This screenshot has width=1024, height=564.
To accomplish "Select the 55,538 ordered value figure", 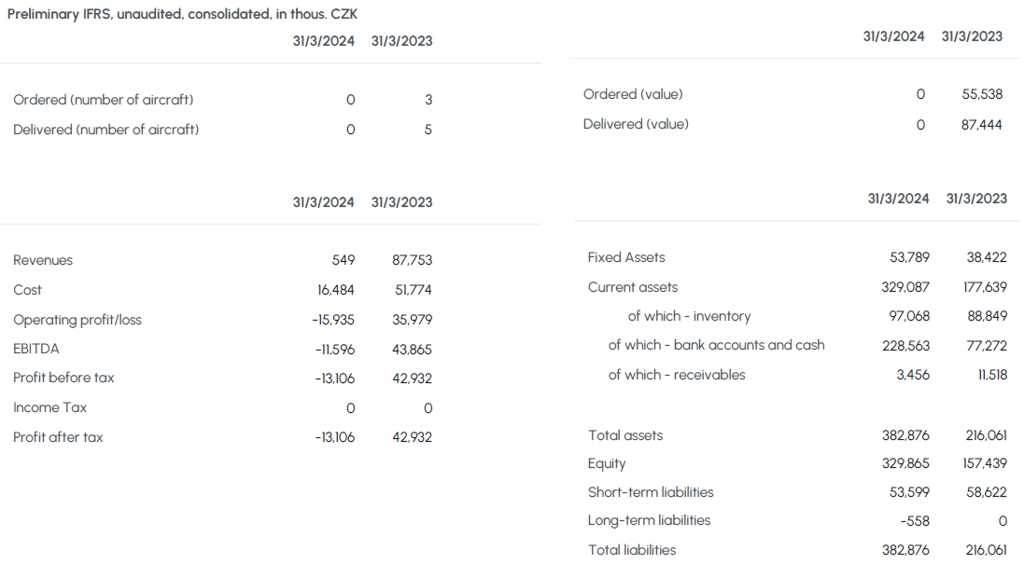I will click(982, 94).
